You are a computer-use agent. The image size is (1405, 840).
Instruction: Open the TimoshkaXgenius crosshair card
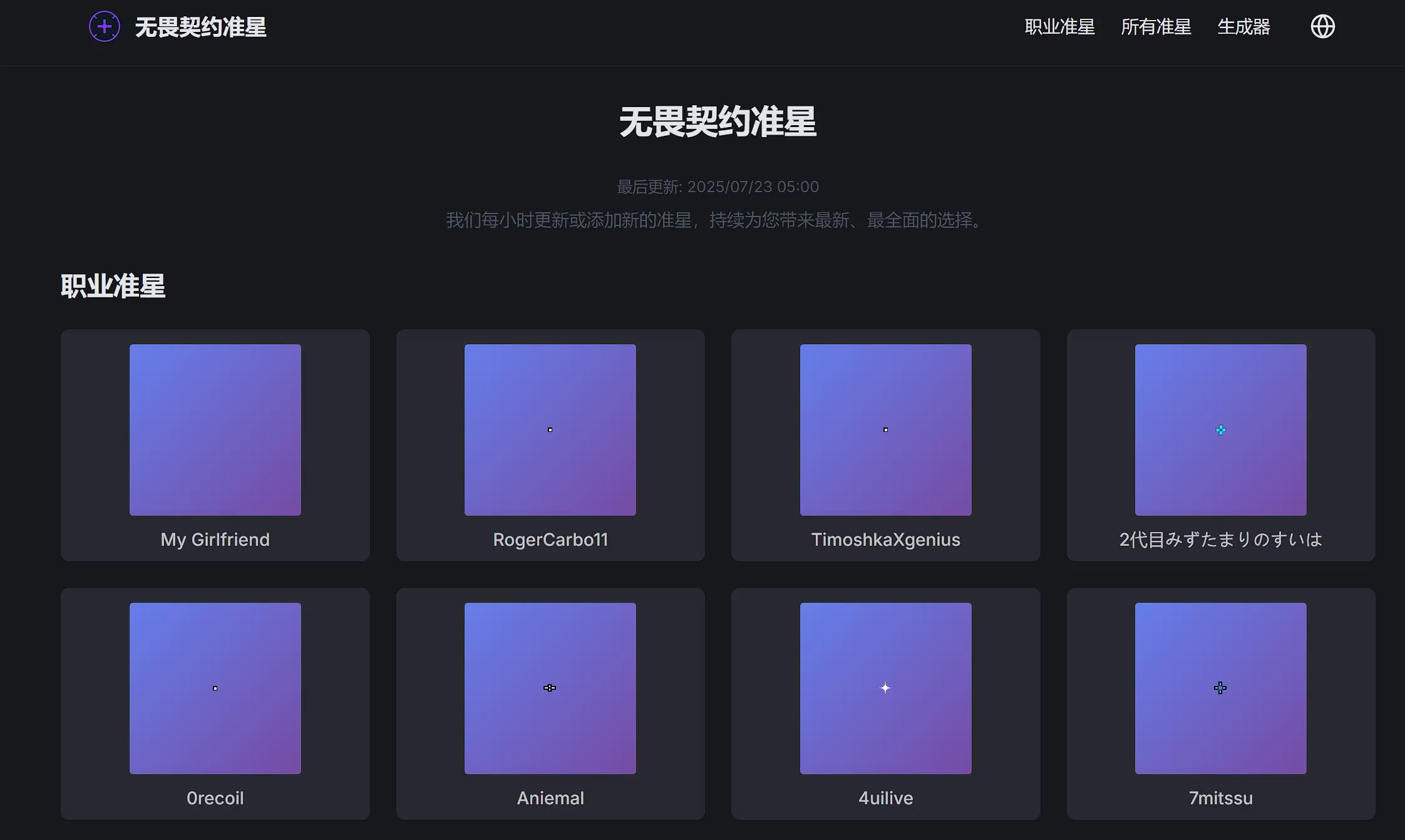tap(885, 446)
